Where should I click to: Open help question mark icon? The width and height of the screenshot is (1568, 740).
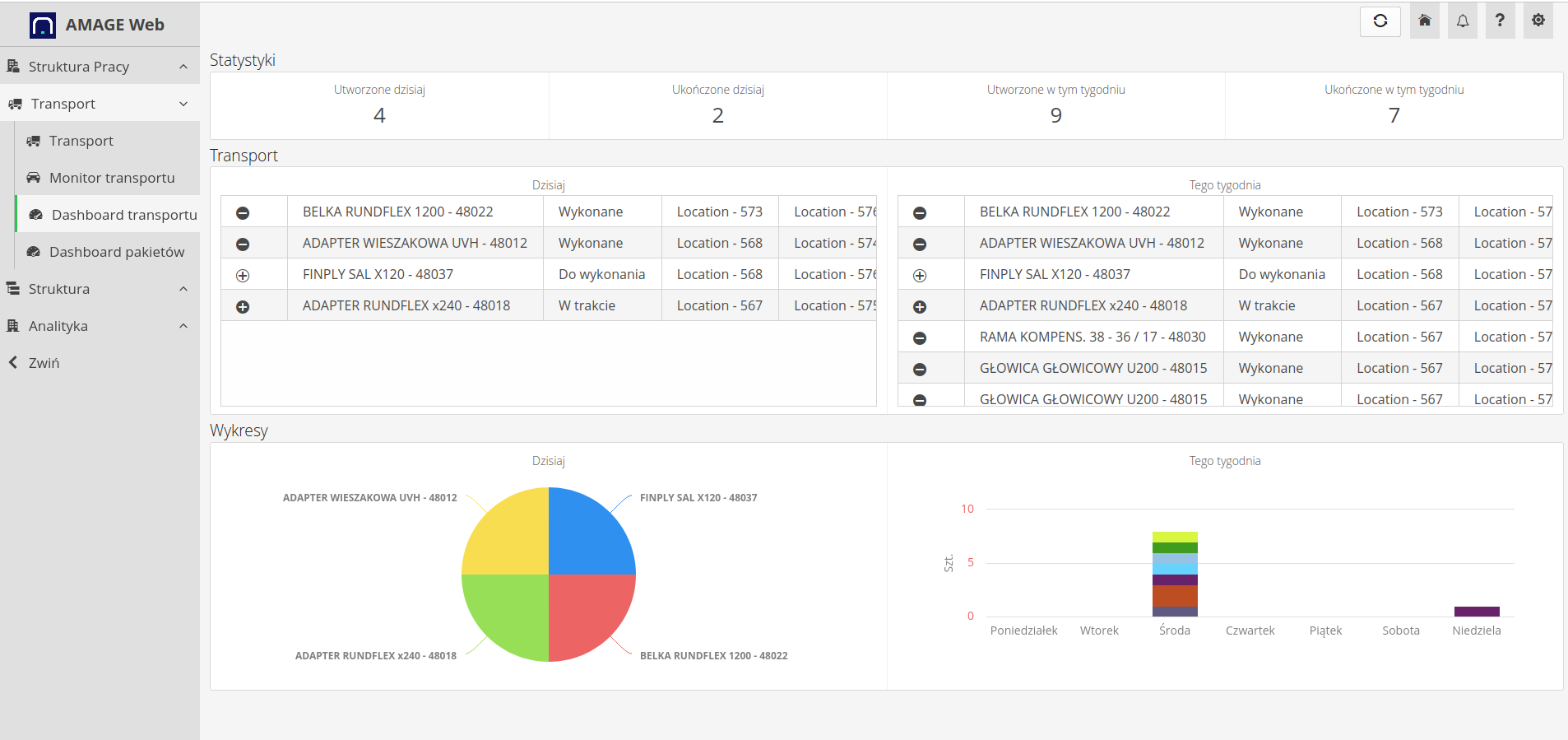pos(1500,21)
